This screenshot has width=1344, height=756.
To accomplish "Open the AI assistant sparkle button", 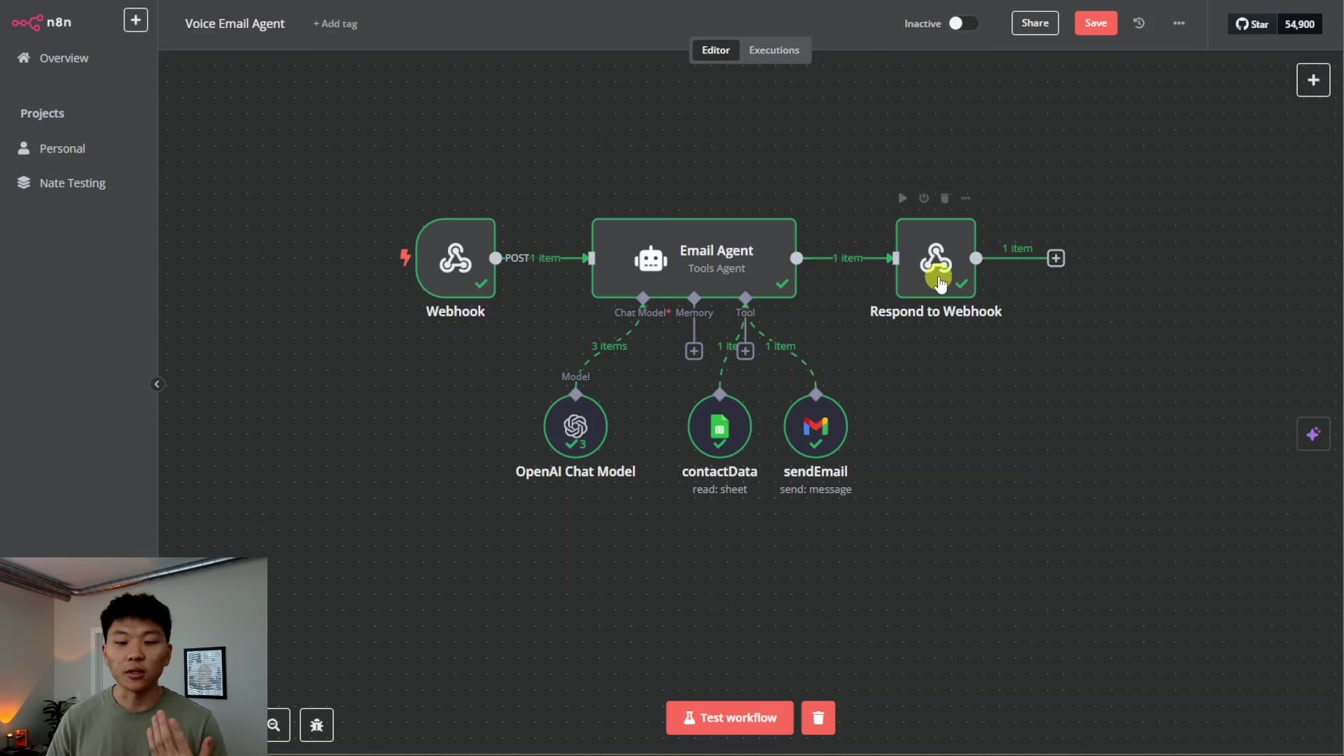I will [1313, 434].
